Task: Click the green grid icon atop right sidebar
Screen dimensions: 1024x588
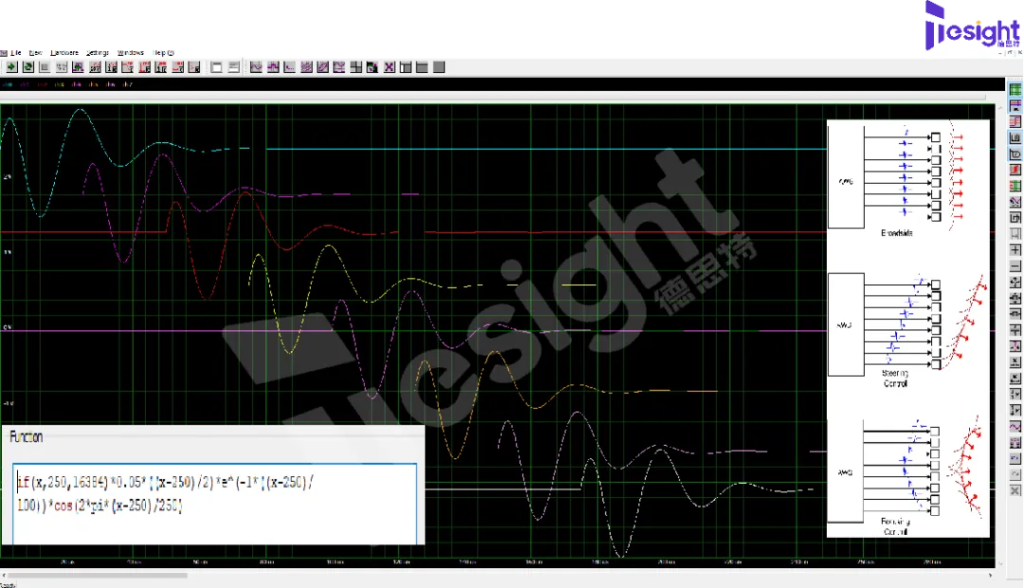Action: click(1016, 90)
